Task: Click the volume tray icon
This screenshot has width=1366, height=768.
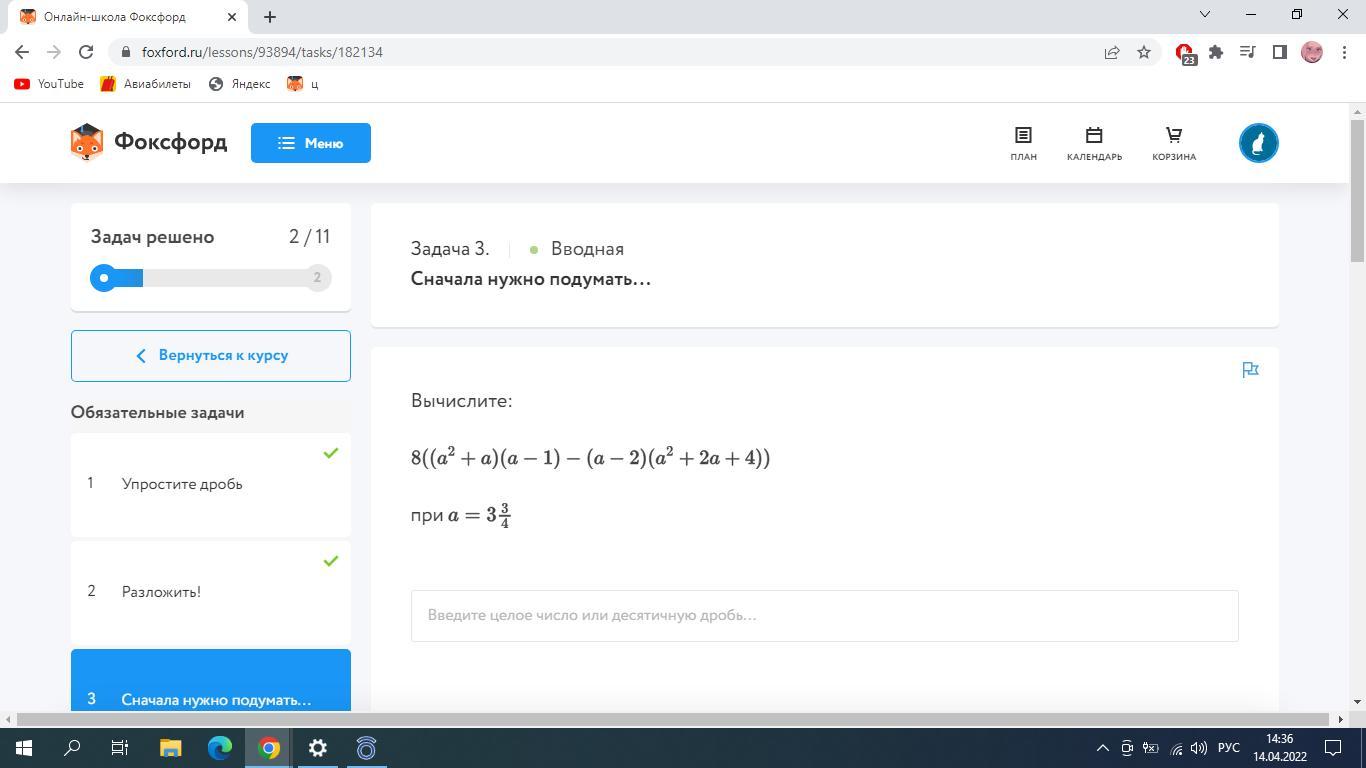Action: coord(1199,748)
